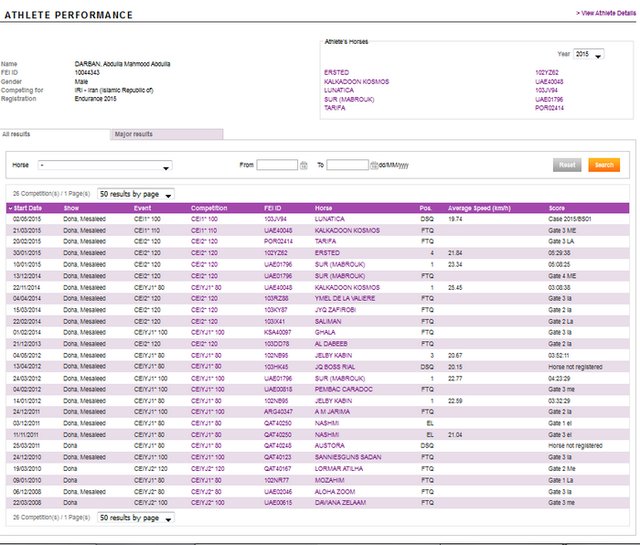Open the Horse filter dropdown

click(x=105, y=165)
